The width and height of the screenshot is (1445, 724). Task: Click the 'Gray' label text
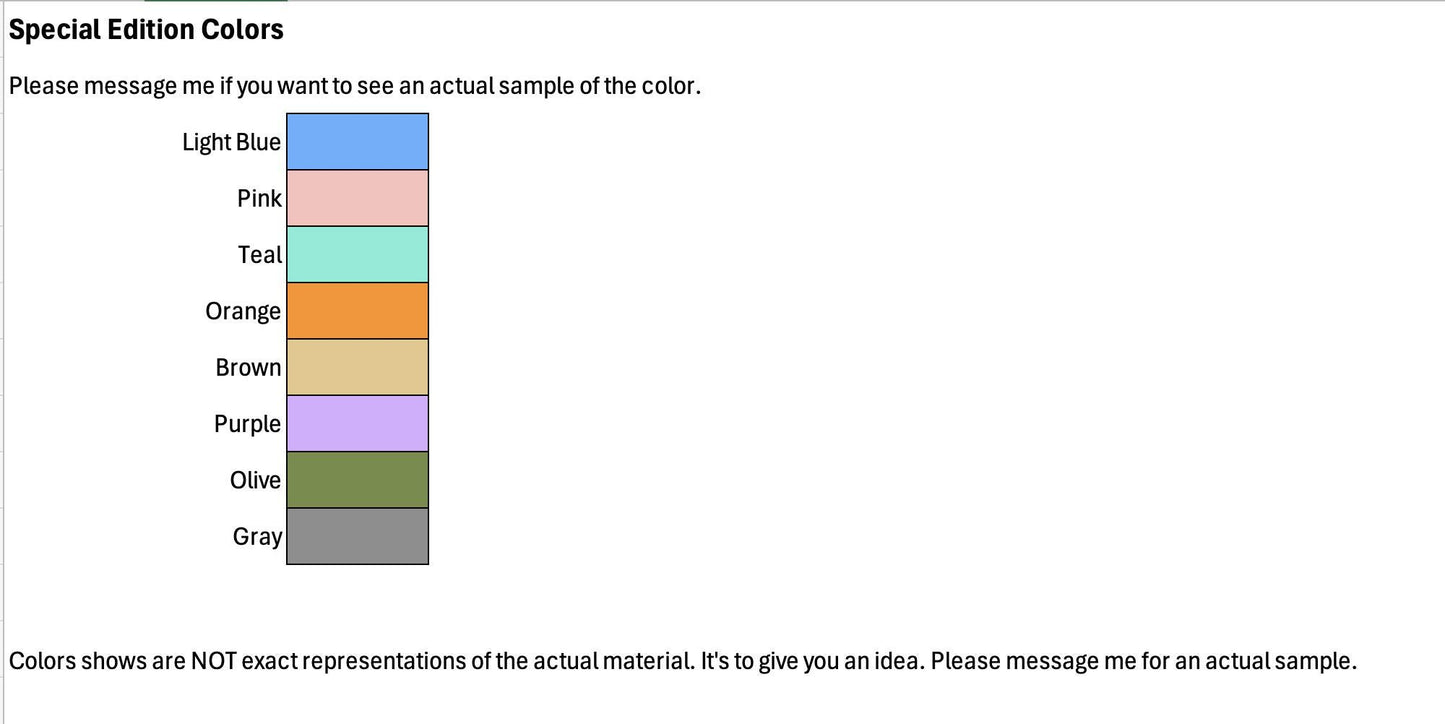[x=257, y=537]
